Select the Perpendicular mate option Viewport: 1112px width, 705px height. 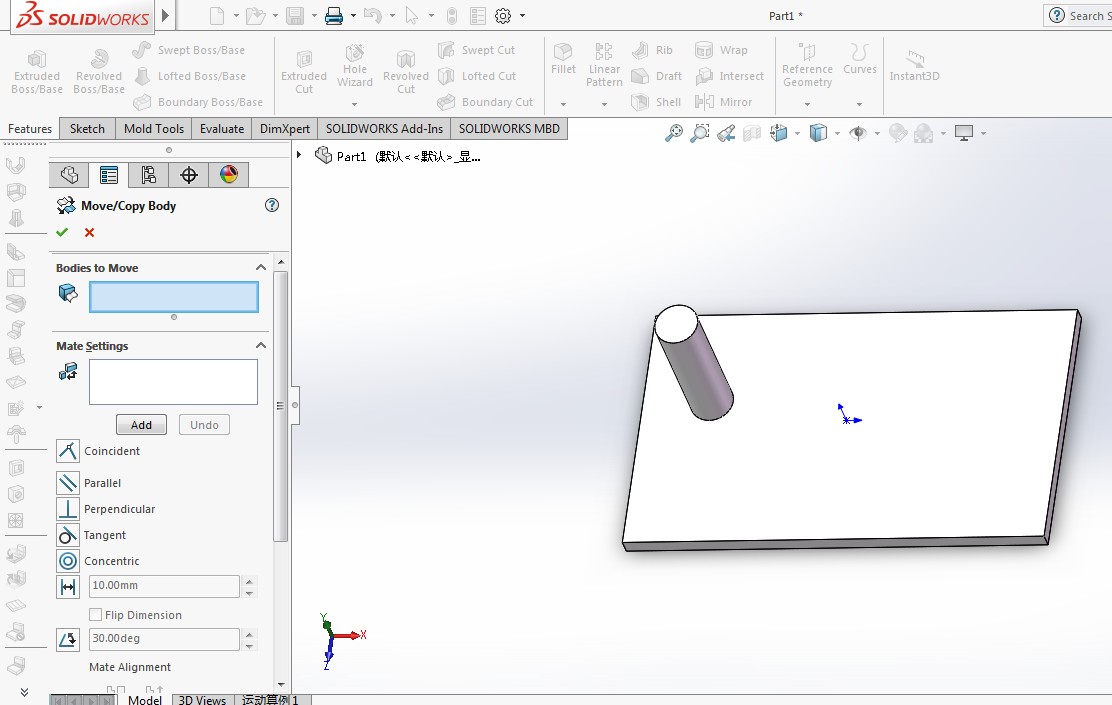point(68,509)
